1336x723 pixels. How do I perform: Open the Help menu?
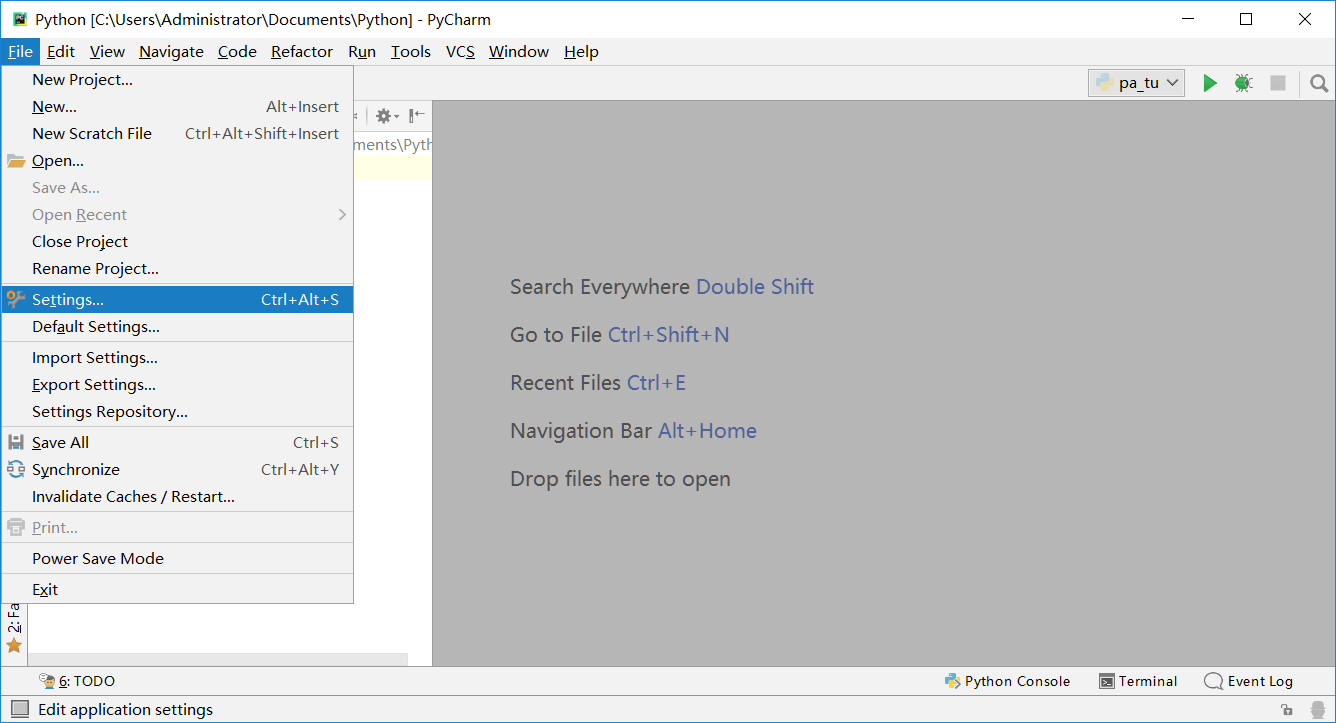click(x=581, y=52)
